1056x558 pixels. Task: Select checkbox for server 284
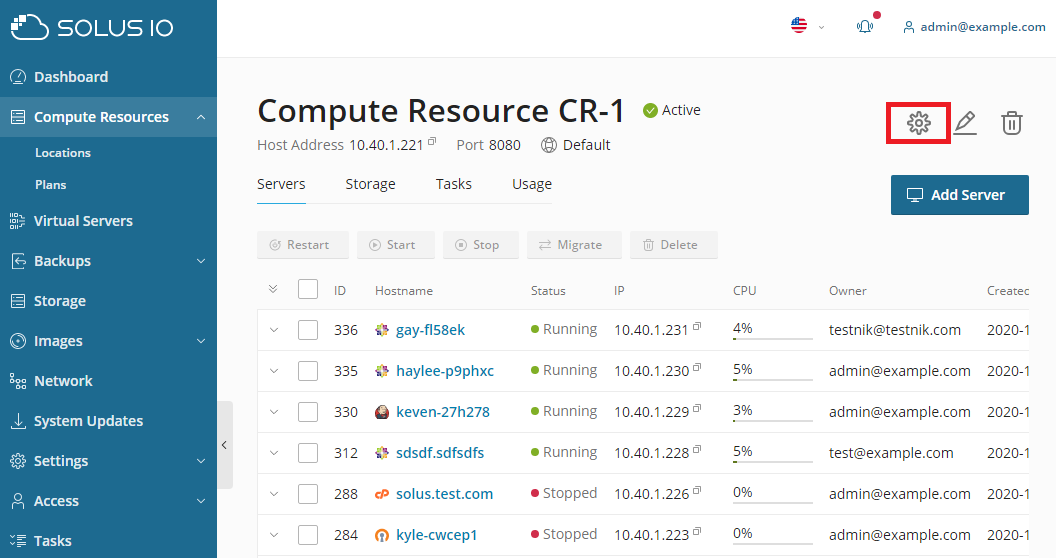(308, 536)
